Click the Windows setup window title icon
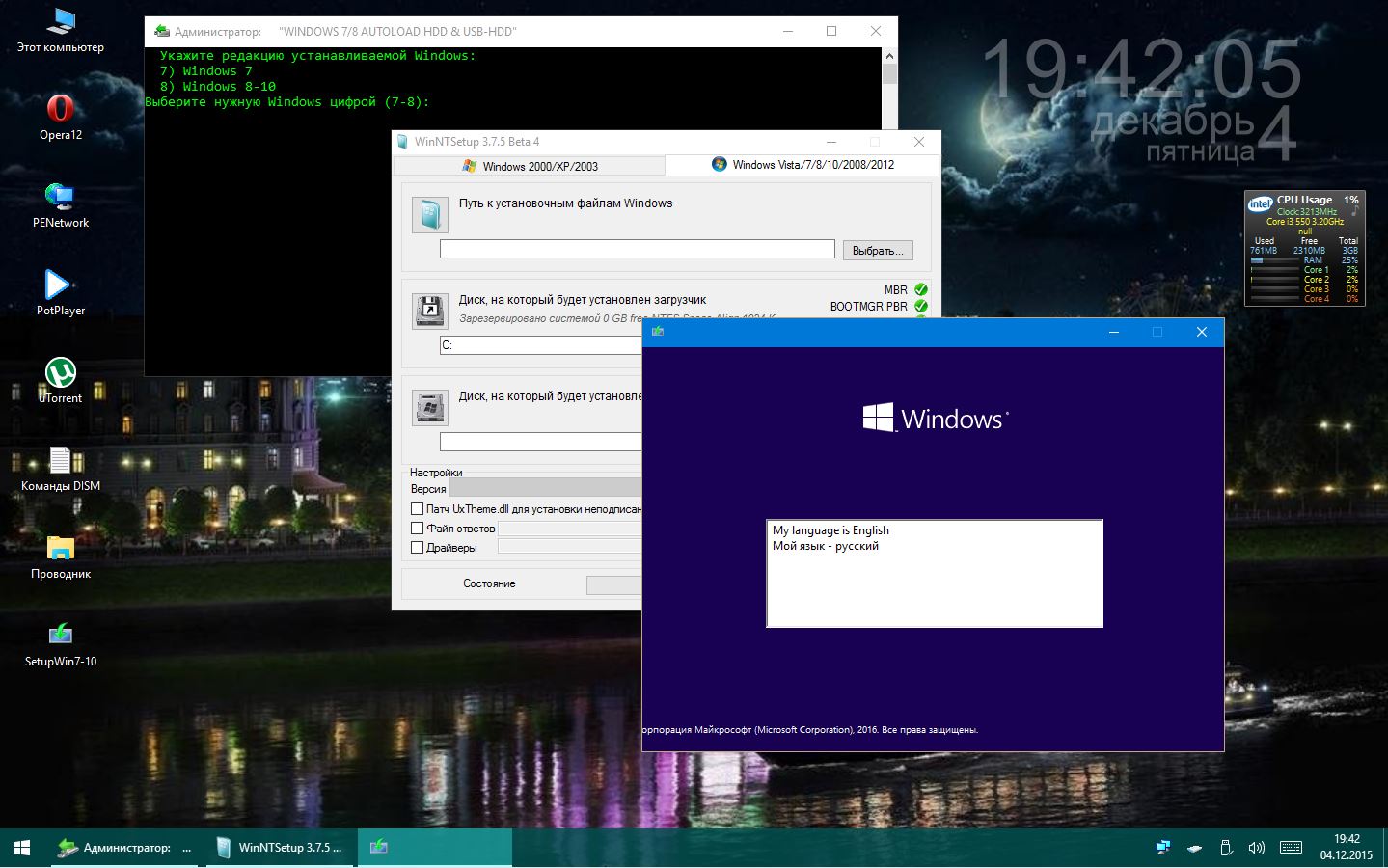The image size is (1388, 868). 658,332
